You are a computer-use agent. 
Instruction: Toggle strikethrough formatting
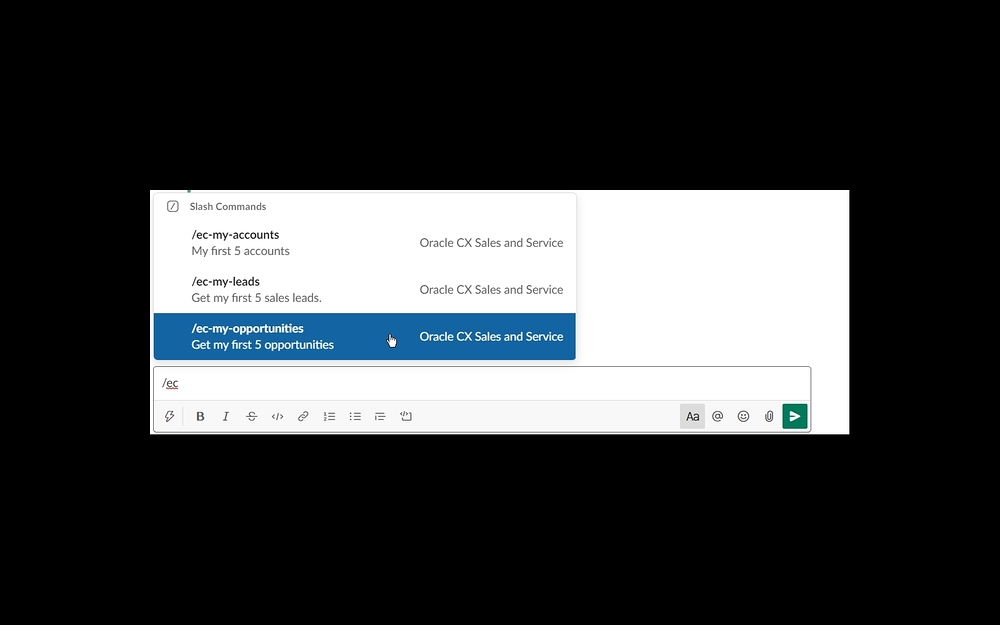(x=251, y=416)
